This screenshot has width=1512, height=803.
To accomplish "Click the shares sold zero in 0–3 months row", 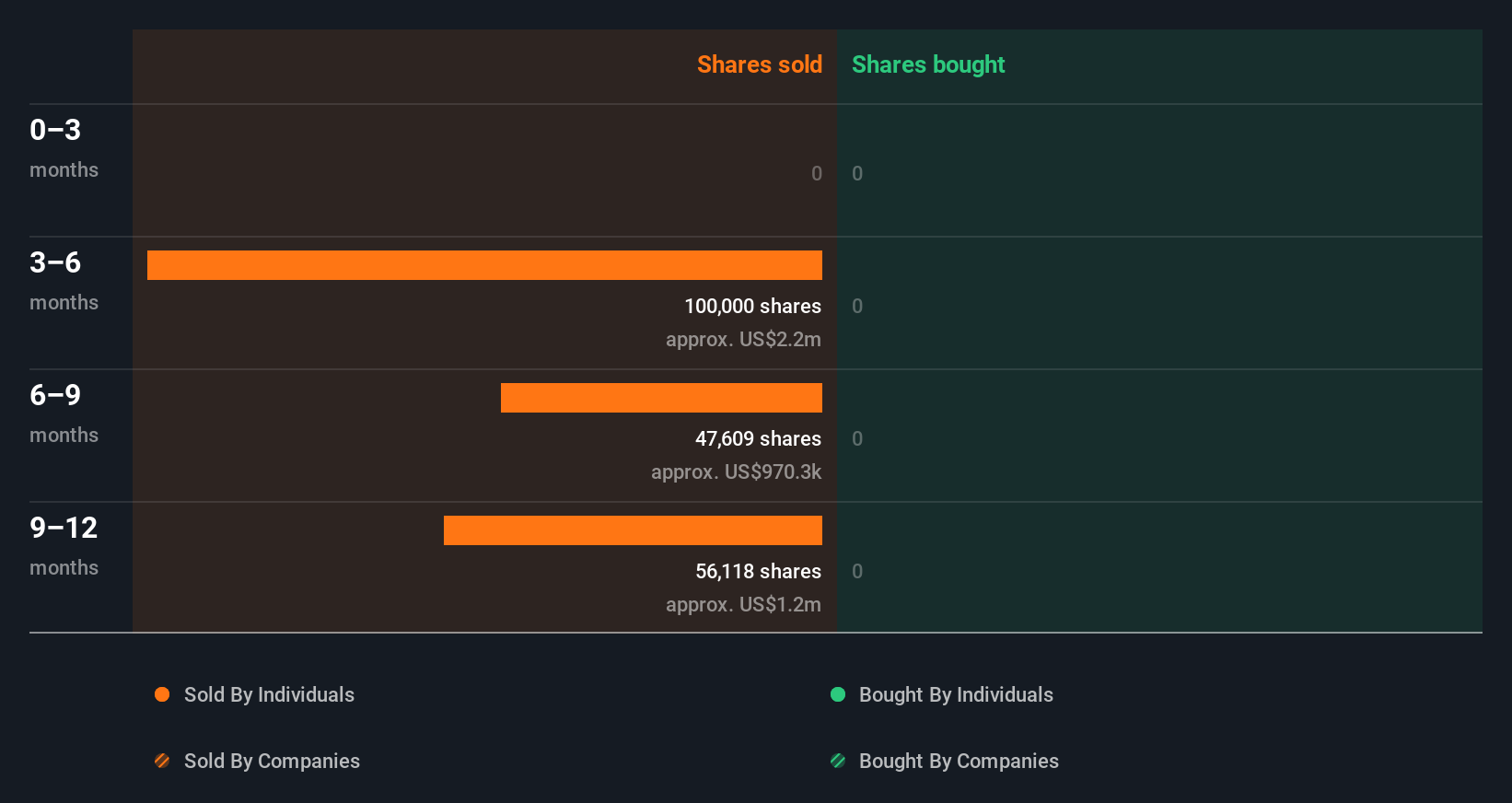I will (817, 173).
